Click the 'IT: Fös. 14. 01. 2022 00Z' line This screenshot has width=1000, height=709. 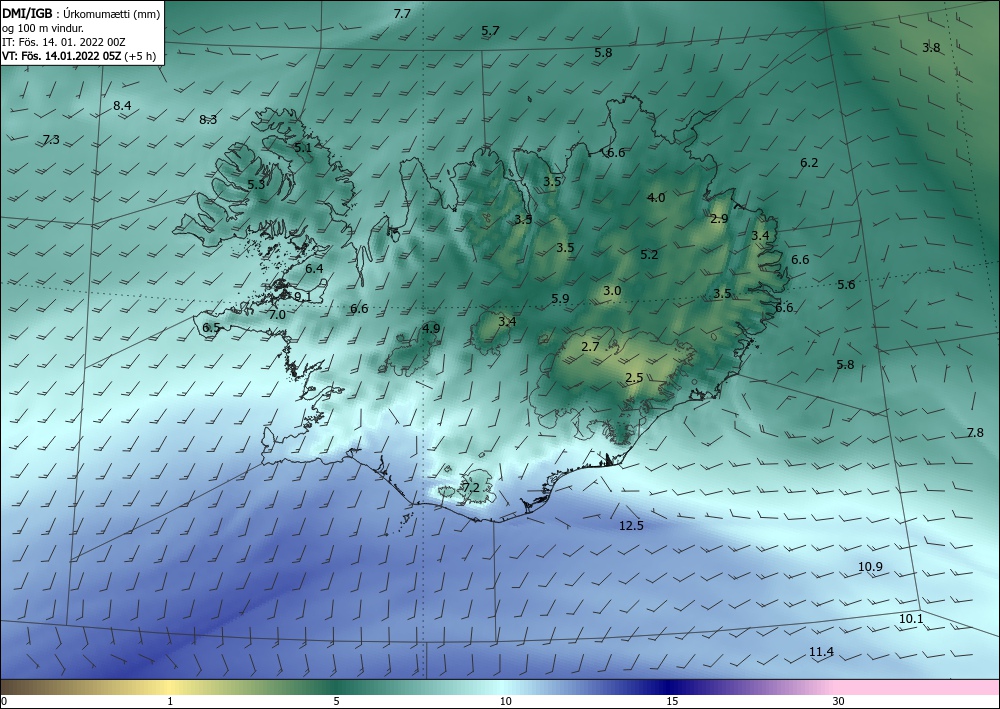(x=64, y=42)
